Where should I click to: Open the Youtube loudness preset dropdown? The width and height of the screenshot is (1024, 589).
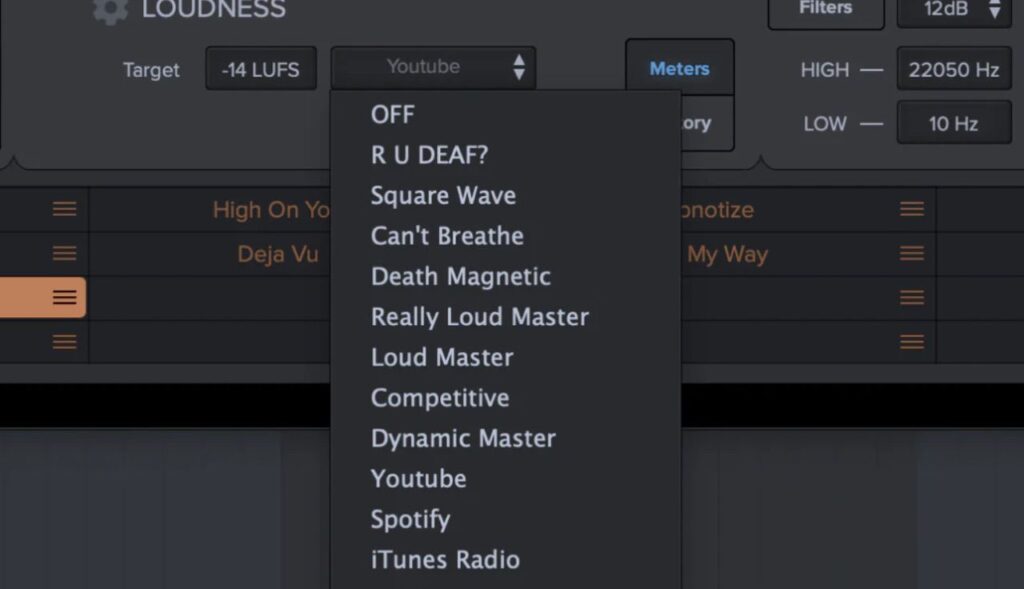click(x=433, y=68)
